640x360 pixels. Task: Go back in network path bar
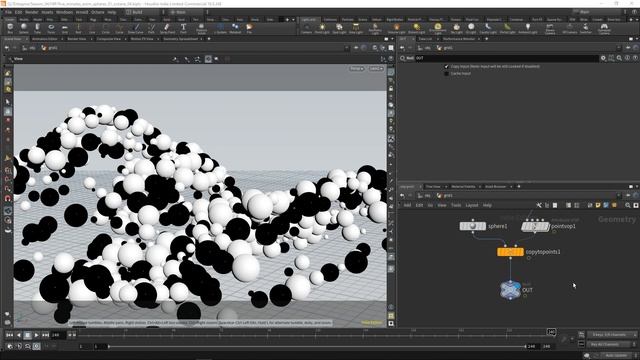click(402, 196)
